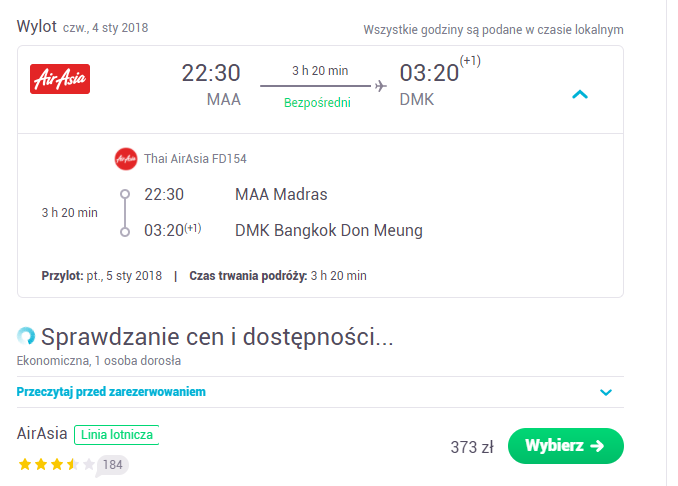The height and width of the screenshot is (486, 678).
Task: Expand the 'Przeczytaj przed zarezerwowaniem' chevron
Action: (x=606, y=392)
